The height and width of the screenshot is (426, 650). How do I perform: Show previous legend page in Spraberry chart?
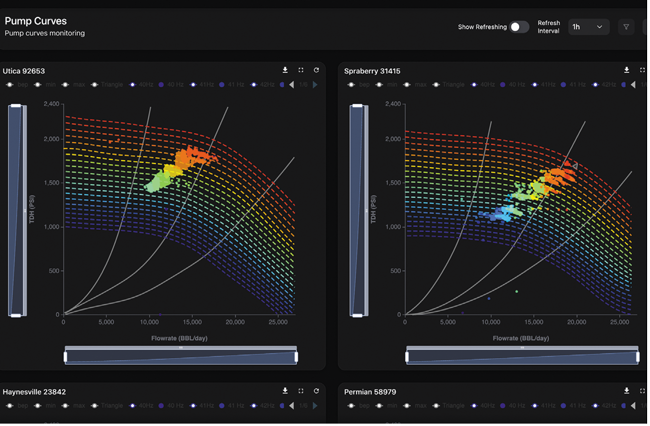[x=632, y=85]
